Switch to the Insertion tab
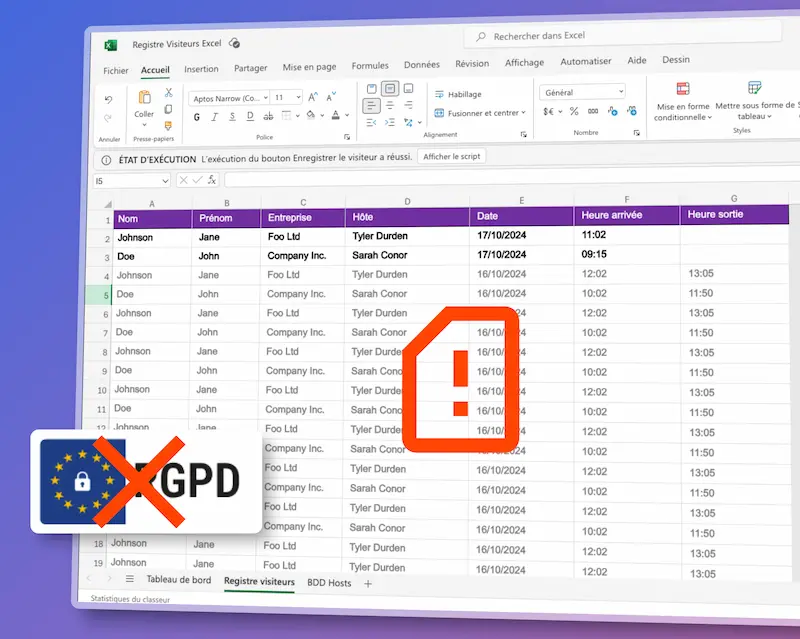 (201, 69)
